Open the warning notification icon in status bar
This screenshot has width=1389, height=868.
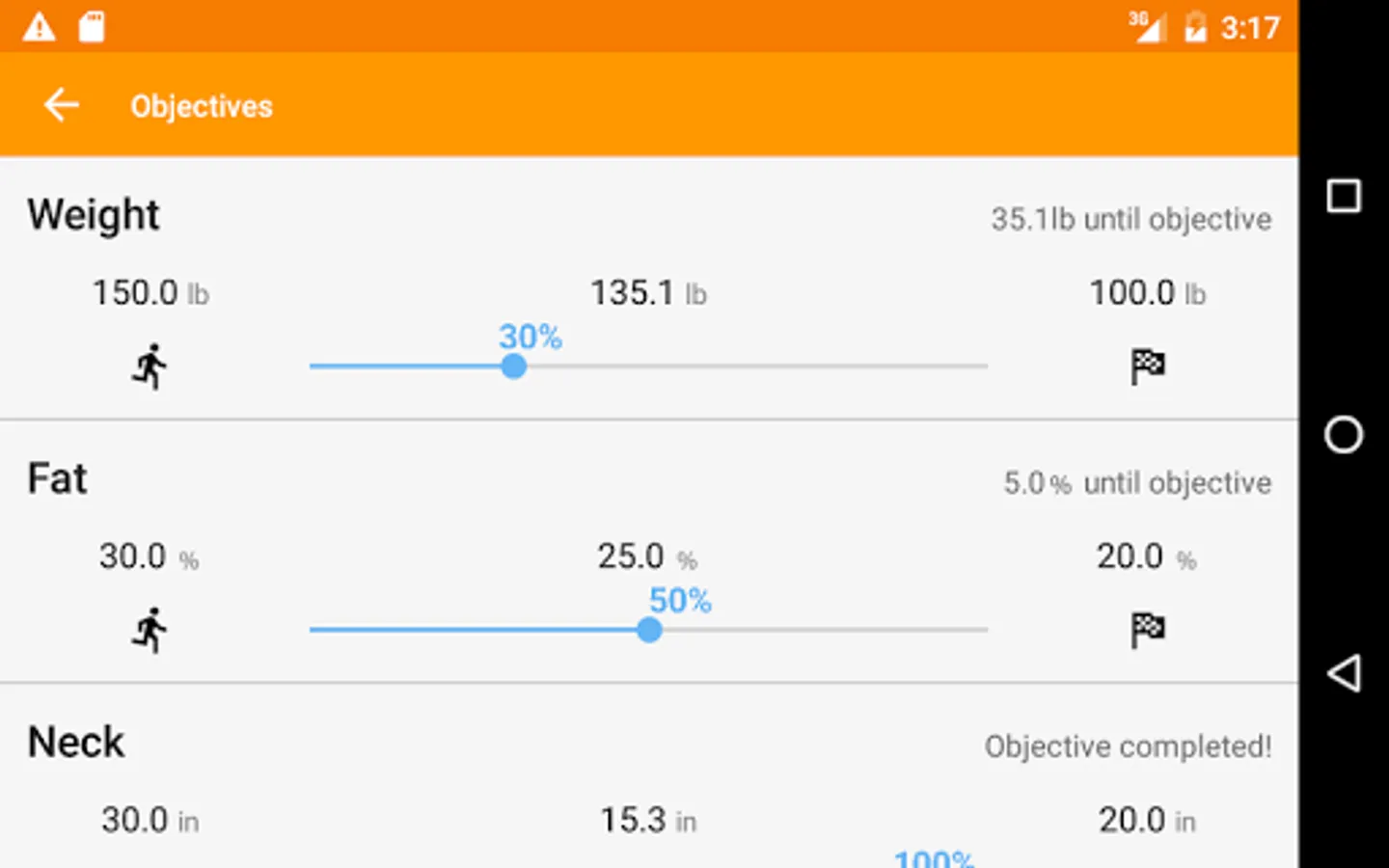(40, 26)
